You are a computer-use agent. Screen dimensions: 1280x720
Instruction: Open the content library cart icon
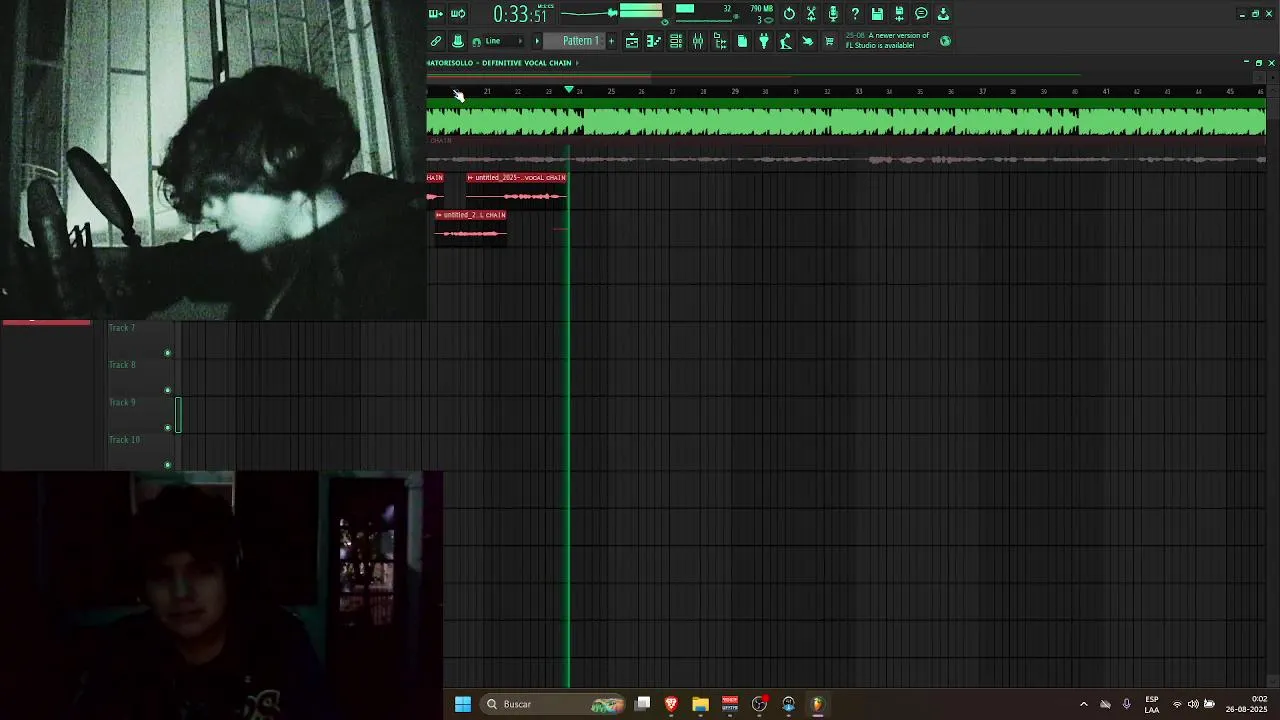click(x=829, y=41)
